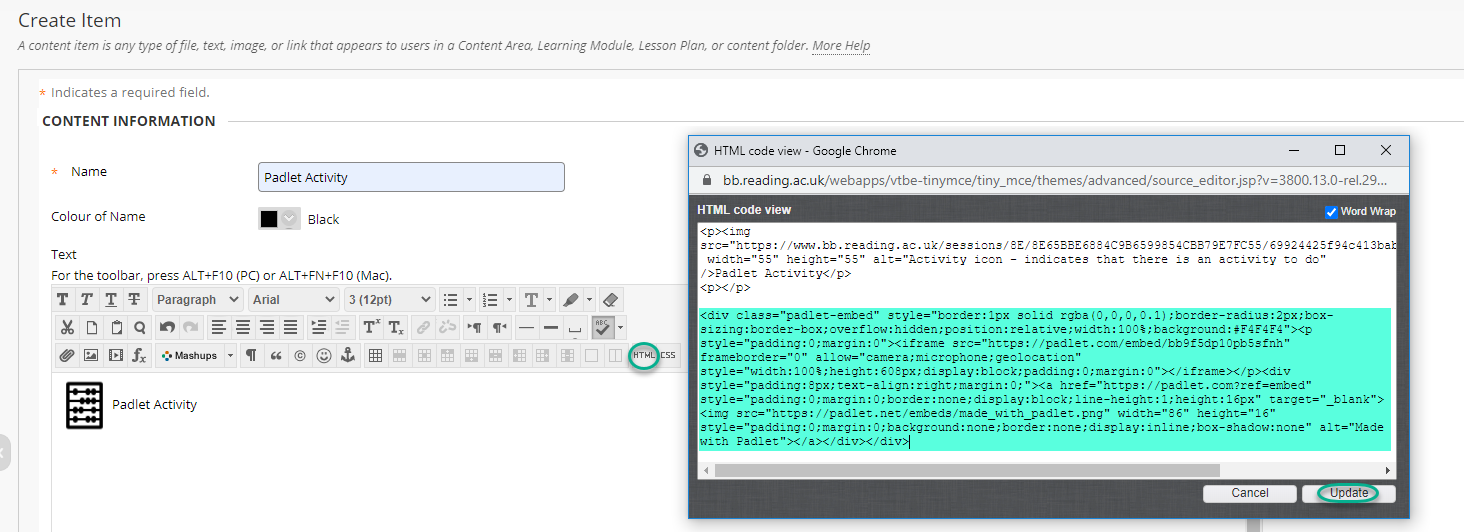Open HTML code view from toolbar
Image resolution: width=1464 pixels, height=532 pixels.
click(644, 355)
